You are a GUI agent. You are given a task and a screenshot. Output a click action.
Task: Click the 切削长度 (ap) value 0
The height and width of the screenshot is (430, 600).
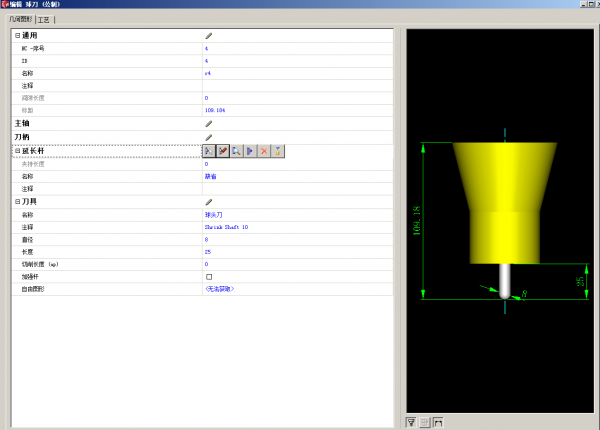pyautogui.click(x=206, y=264)
